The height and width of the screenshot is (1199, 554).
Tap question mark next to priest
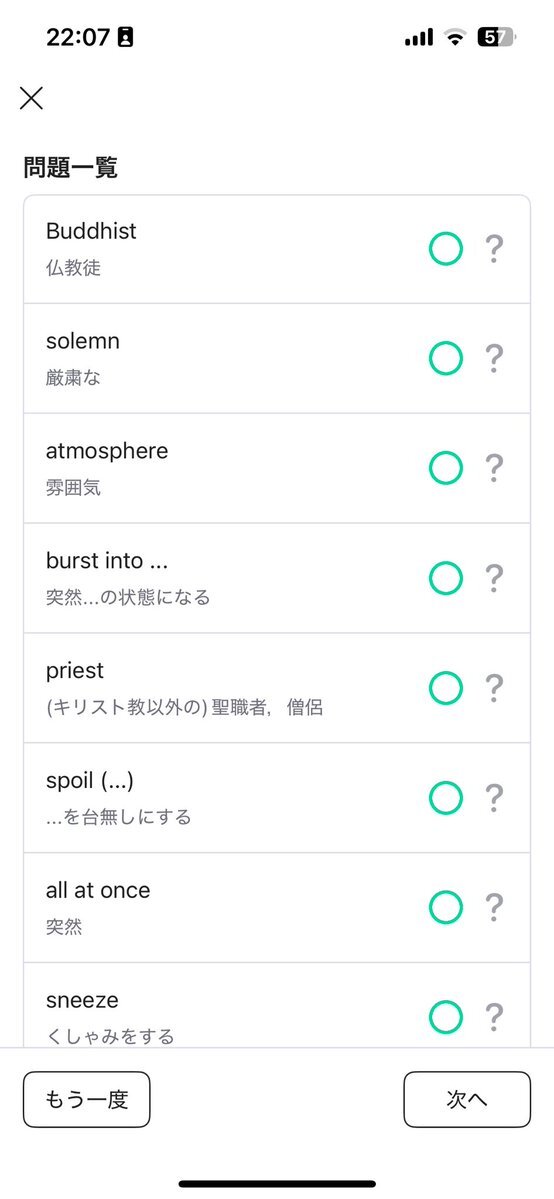click(495, 688)
